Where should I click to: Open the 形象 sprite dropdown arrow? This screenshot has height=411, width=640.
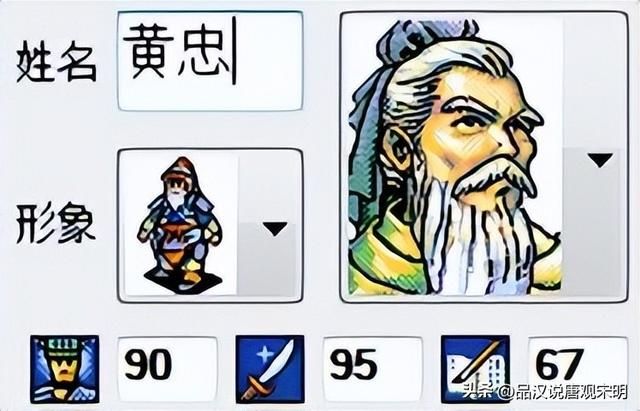point(275,229)
